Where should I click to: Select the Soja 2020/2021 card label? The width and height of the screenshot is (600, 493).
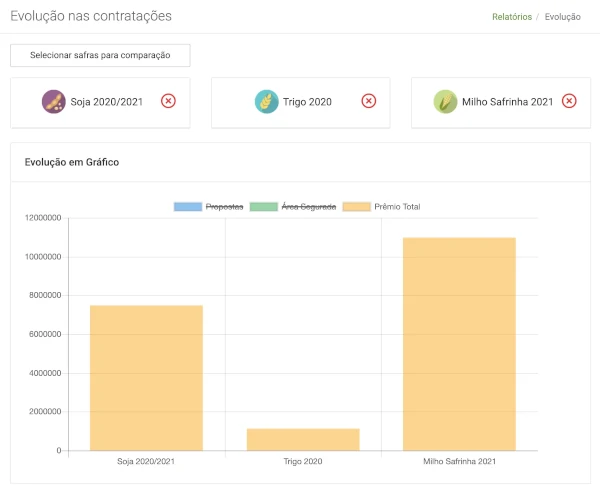[106, 102]
